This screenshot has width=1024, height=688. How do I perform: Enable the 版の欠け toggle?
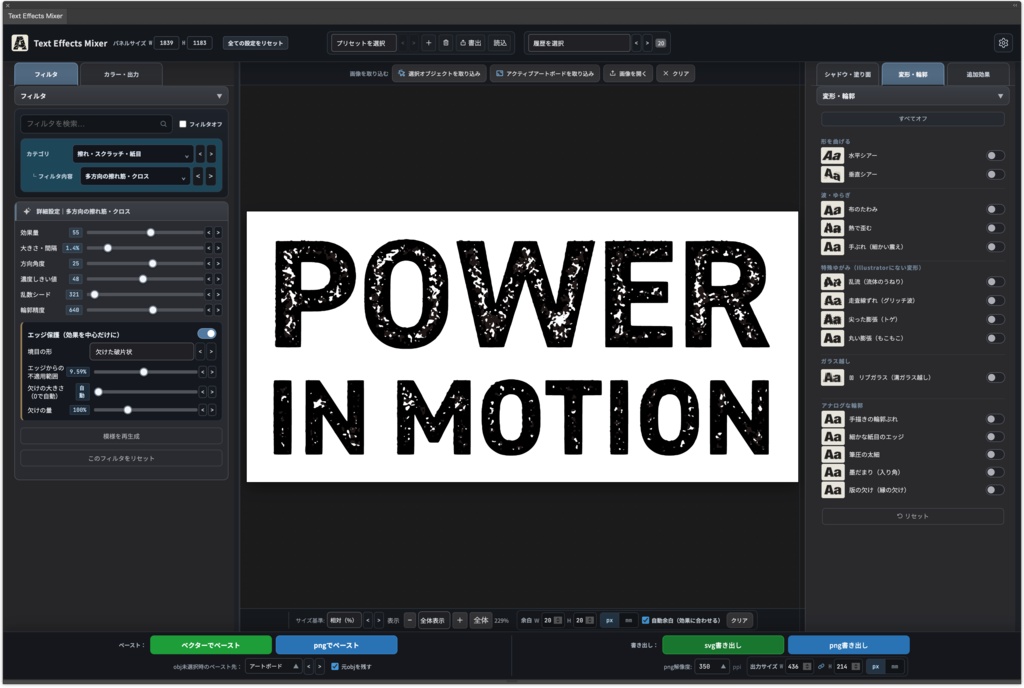(x=995, y=490)
